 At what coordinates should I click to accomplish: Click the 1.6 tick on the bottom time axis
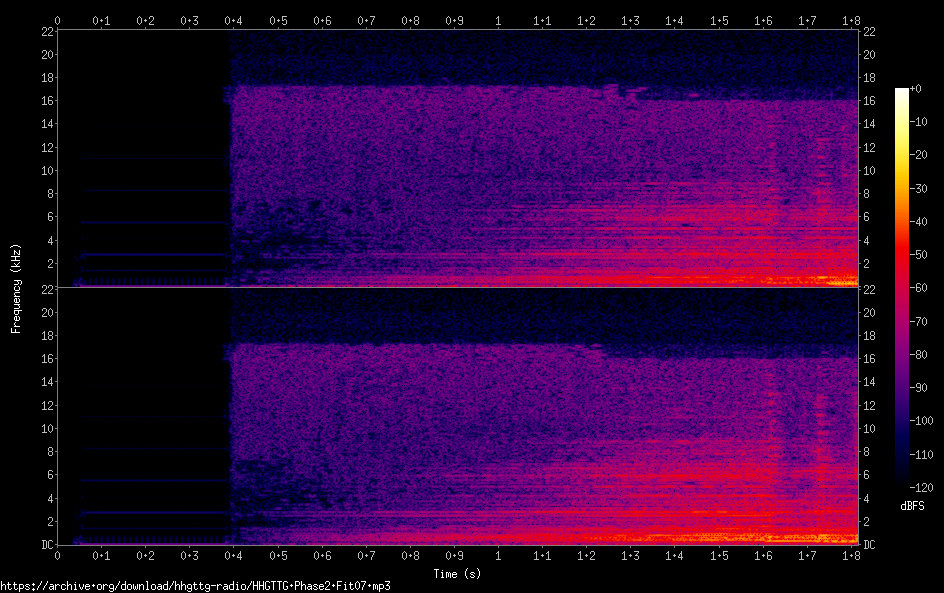click(763, 555)
